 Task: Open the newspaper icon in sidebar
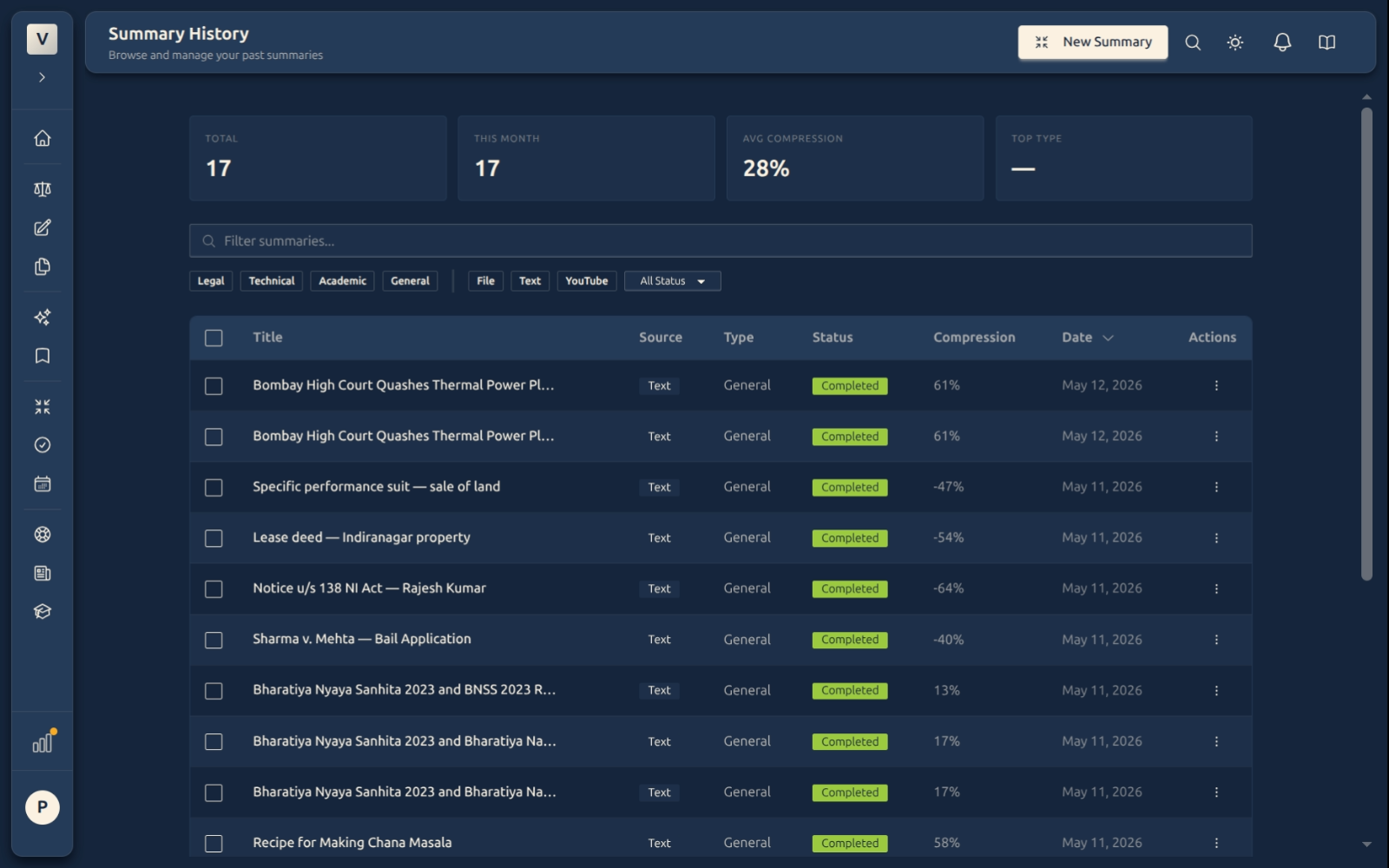coord(42,573)
